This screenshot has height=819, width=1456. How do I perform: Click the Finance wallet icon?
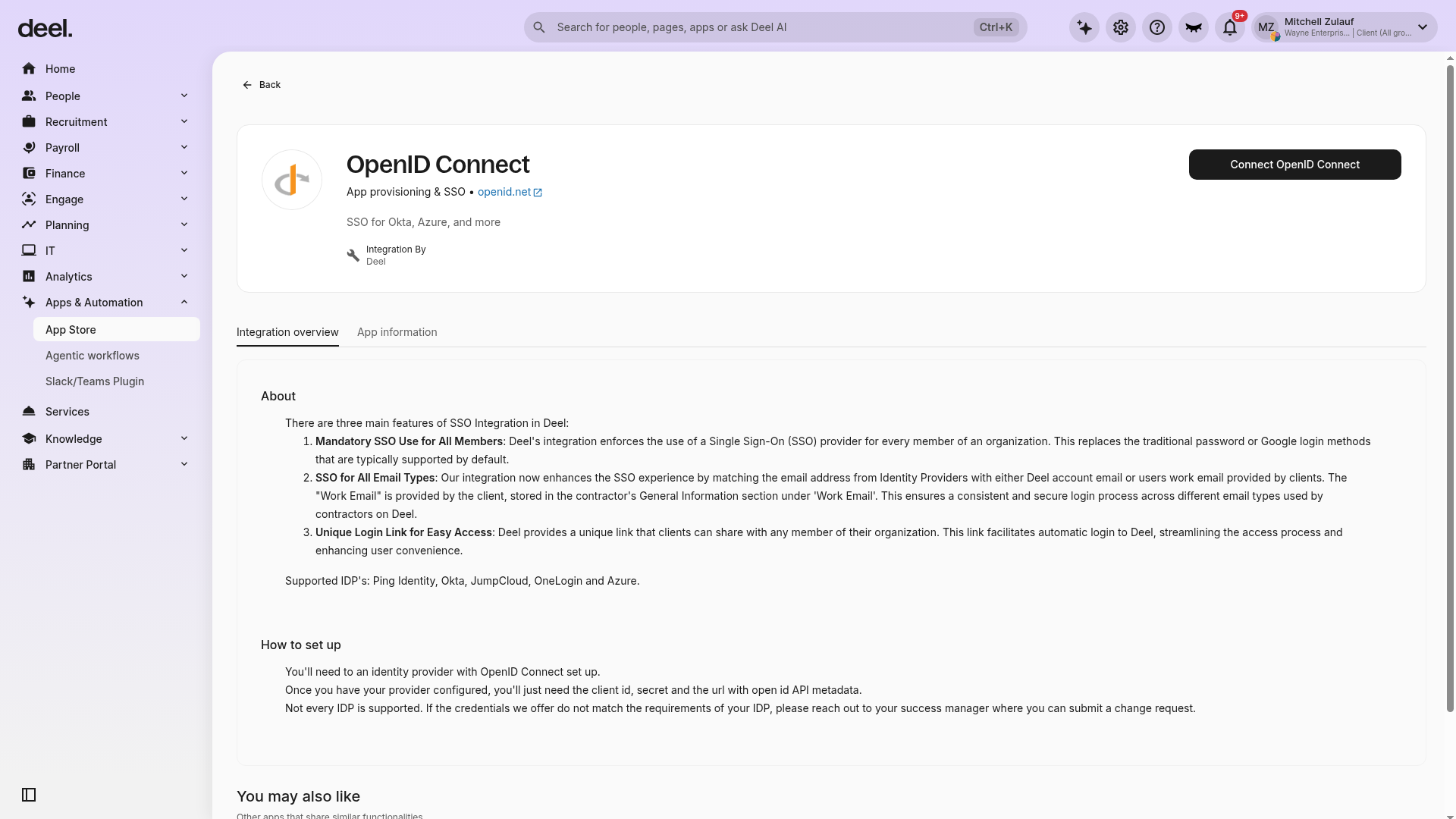29,174
